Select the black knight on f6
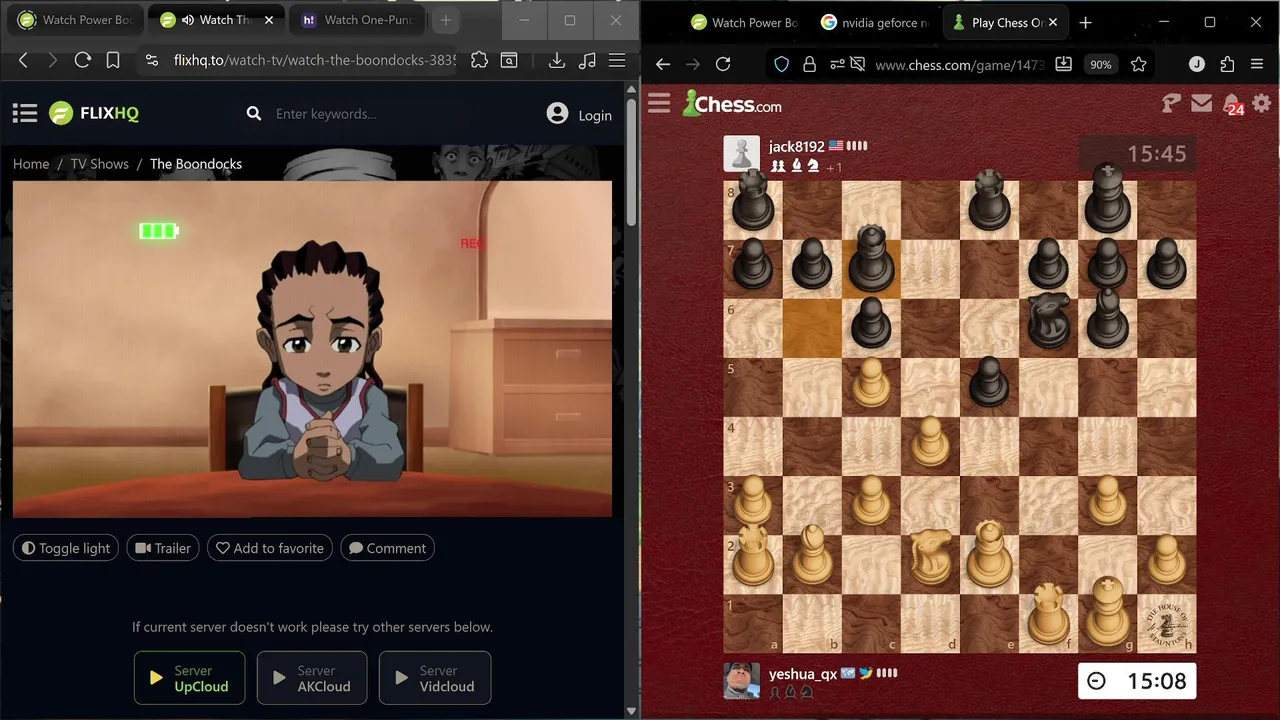 (1049, 328)
